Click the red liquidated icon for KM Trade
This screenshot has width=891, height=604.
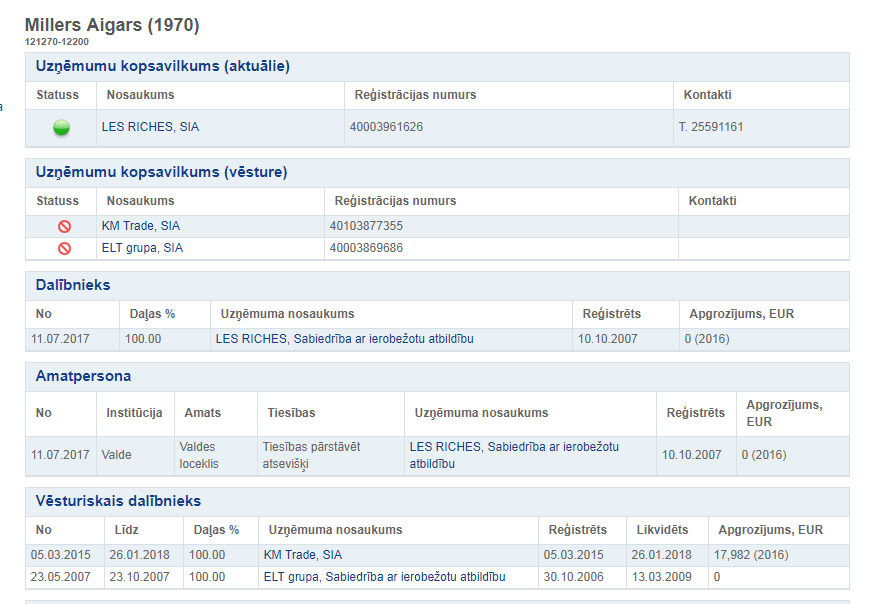pos(64,226)
